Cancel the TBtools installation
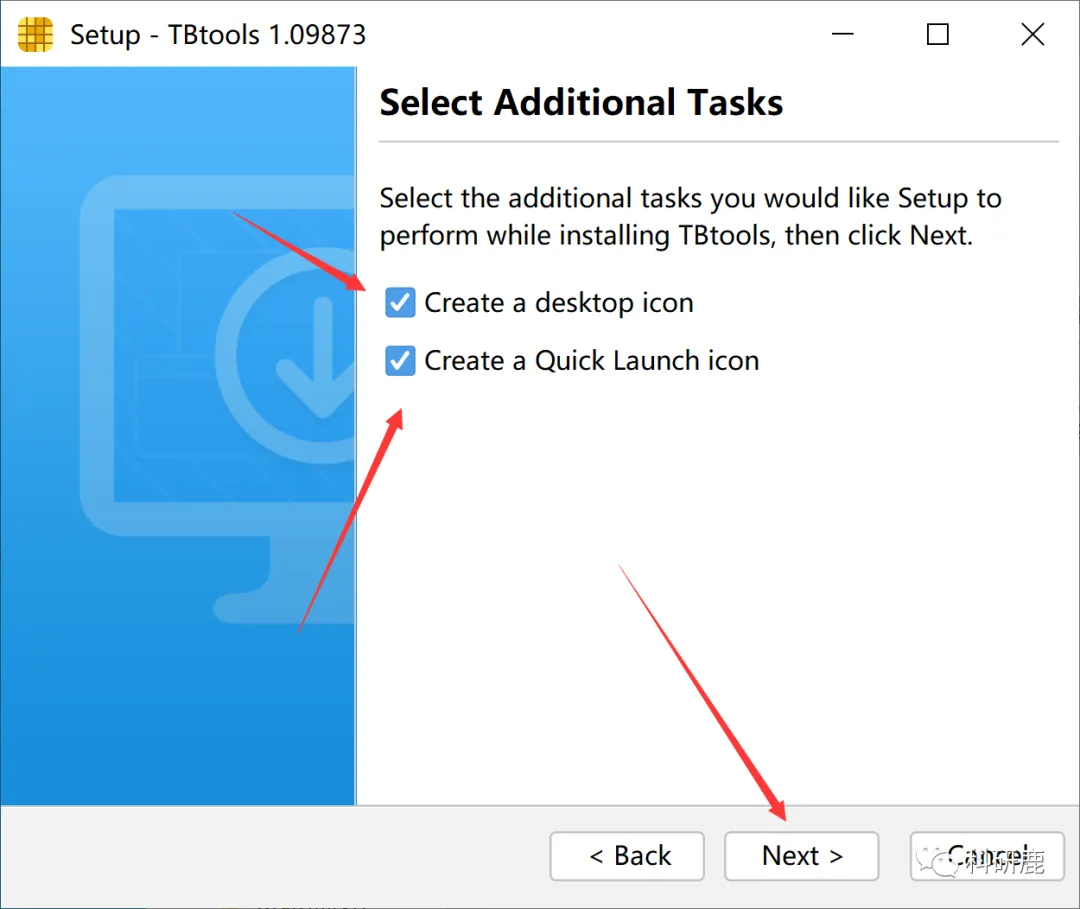 coord(987,856)
